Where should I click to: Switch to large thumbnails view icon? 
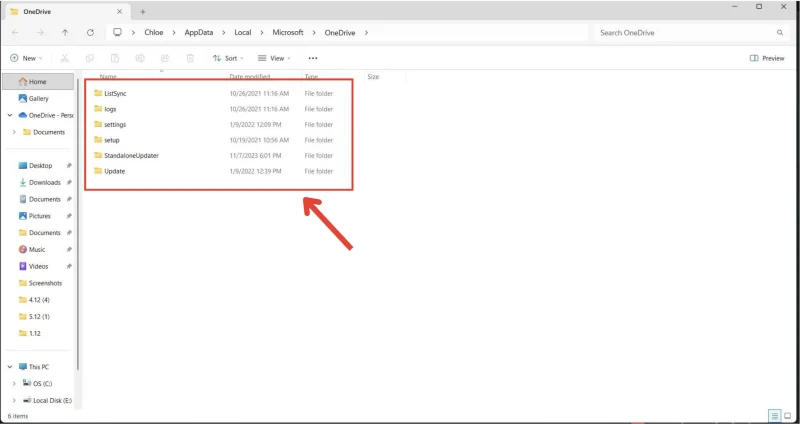coord(787,415)
